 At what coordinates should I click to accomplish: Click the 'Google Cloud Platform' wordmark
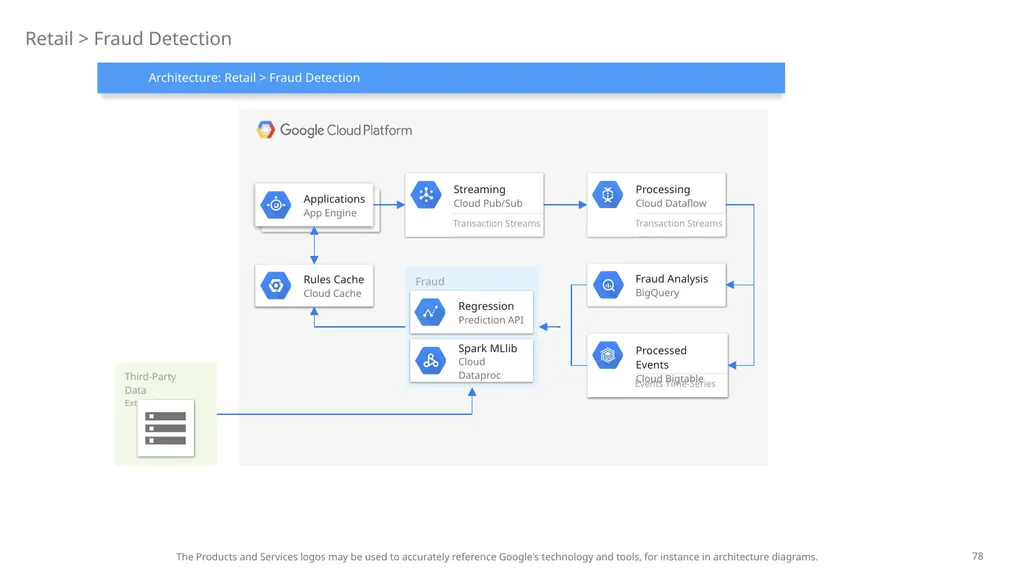pos(346,130)
